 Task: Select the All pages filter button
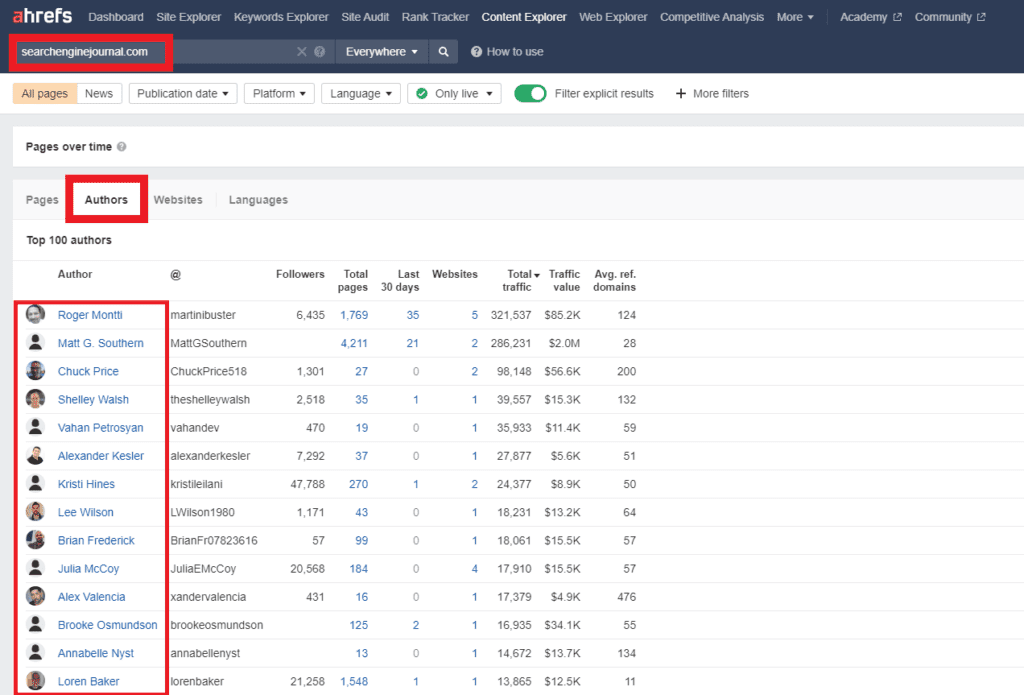(x=44, y=93)
